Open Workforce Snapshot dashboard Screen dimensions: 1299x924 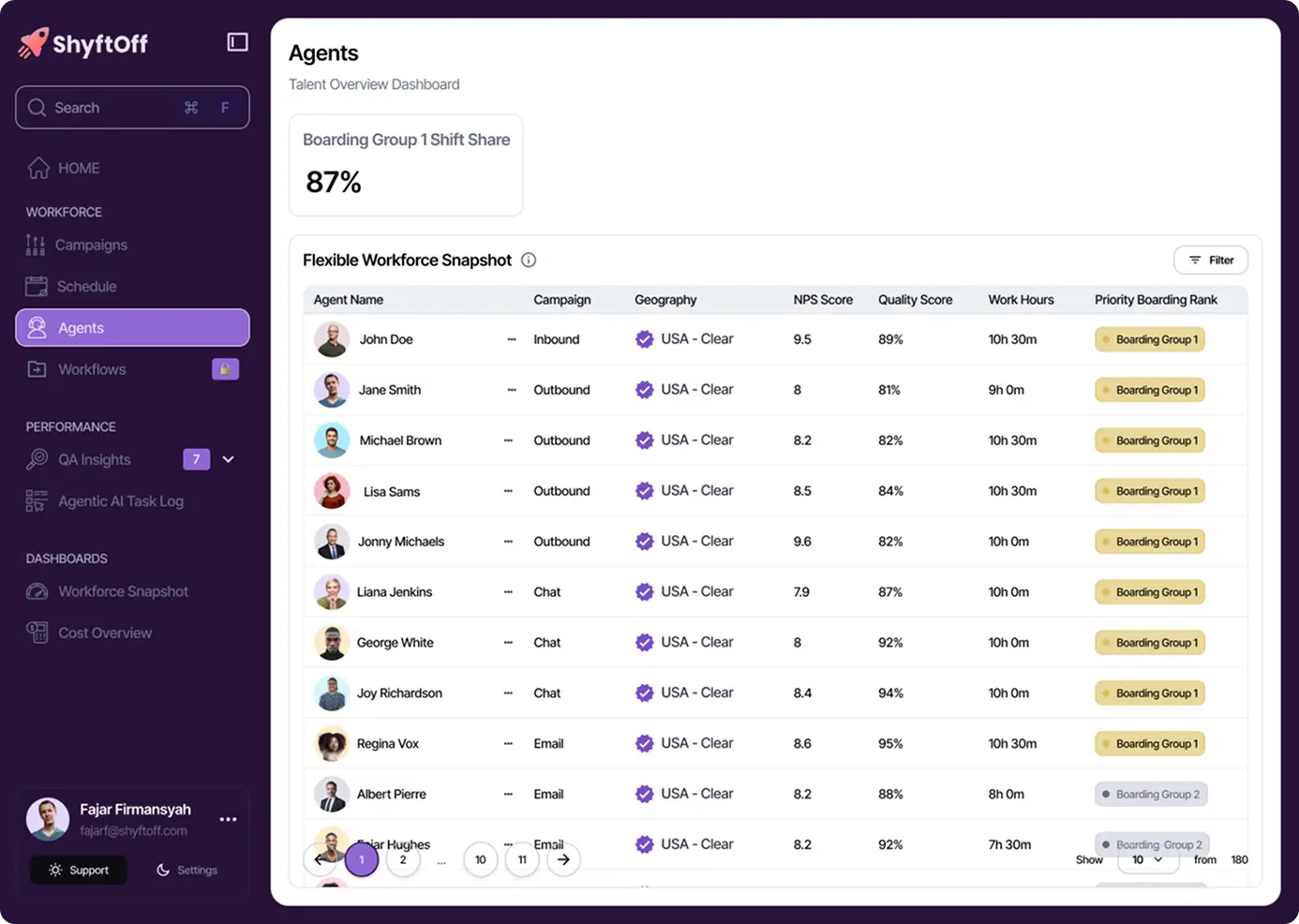[x=123, y=591]
